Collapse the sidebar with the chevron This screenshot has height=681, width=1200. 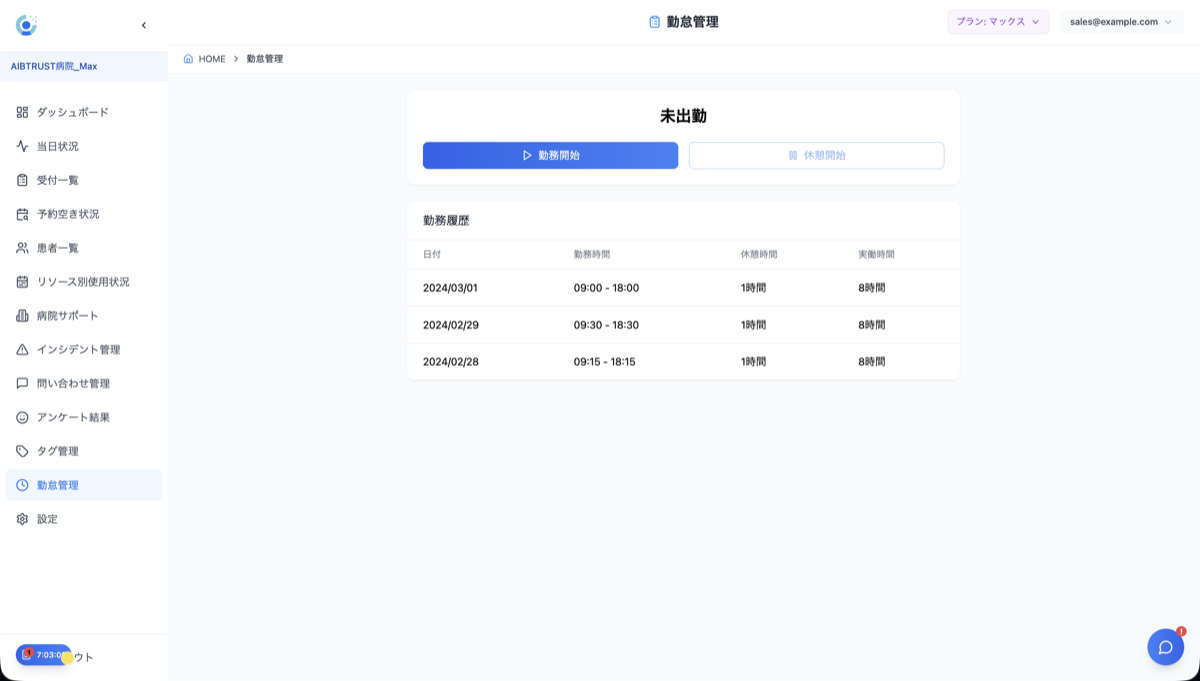click(x=144, y=25)
